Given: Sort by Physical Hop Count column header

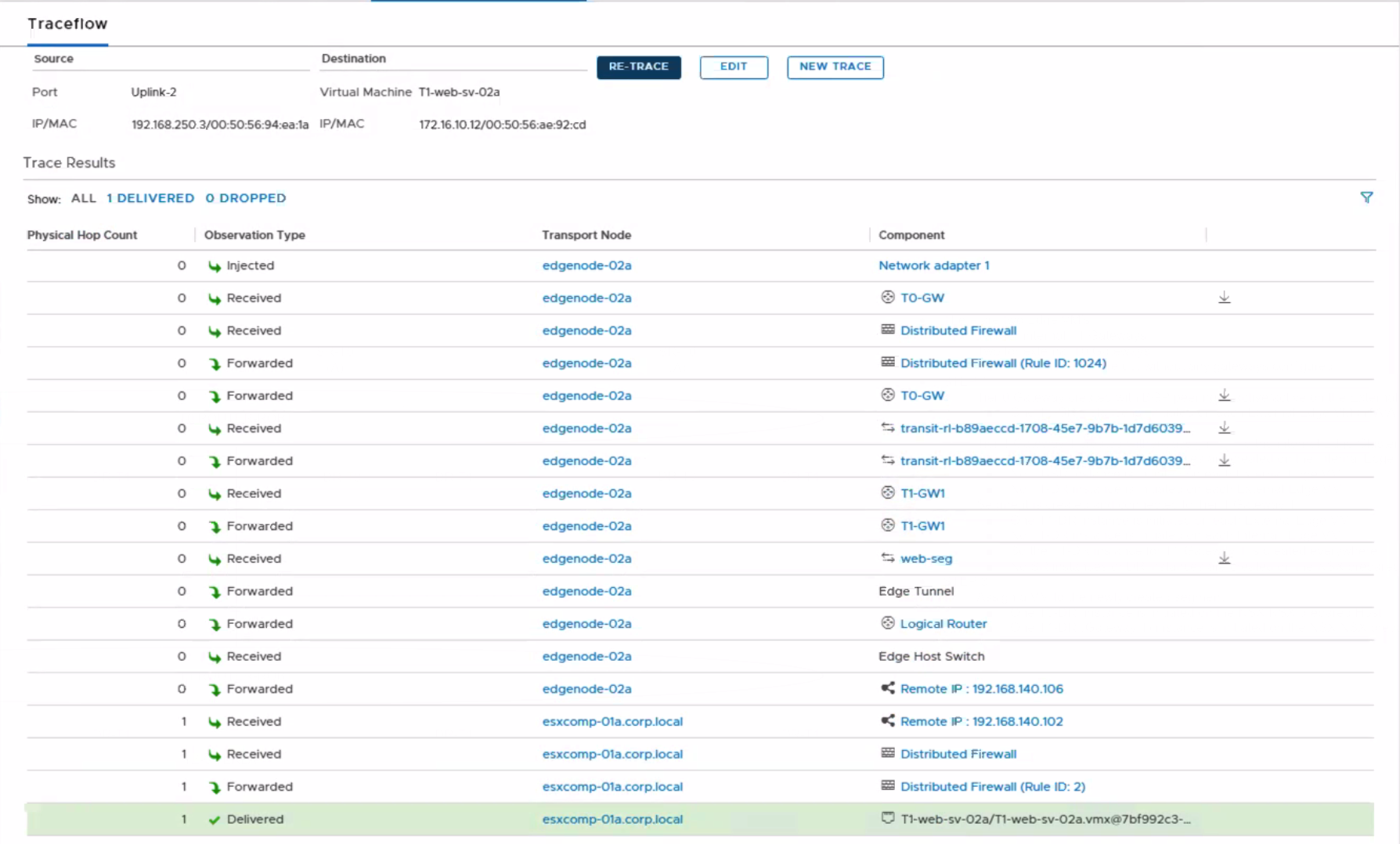Looking at the screenshot, I should [x=82, y=235].
